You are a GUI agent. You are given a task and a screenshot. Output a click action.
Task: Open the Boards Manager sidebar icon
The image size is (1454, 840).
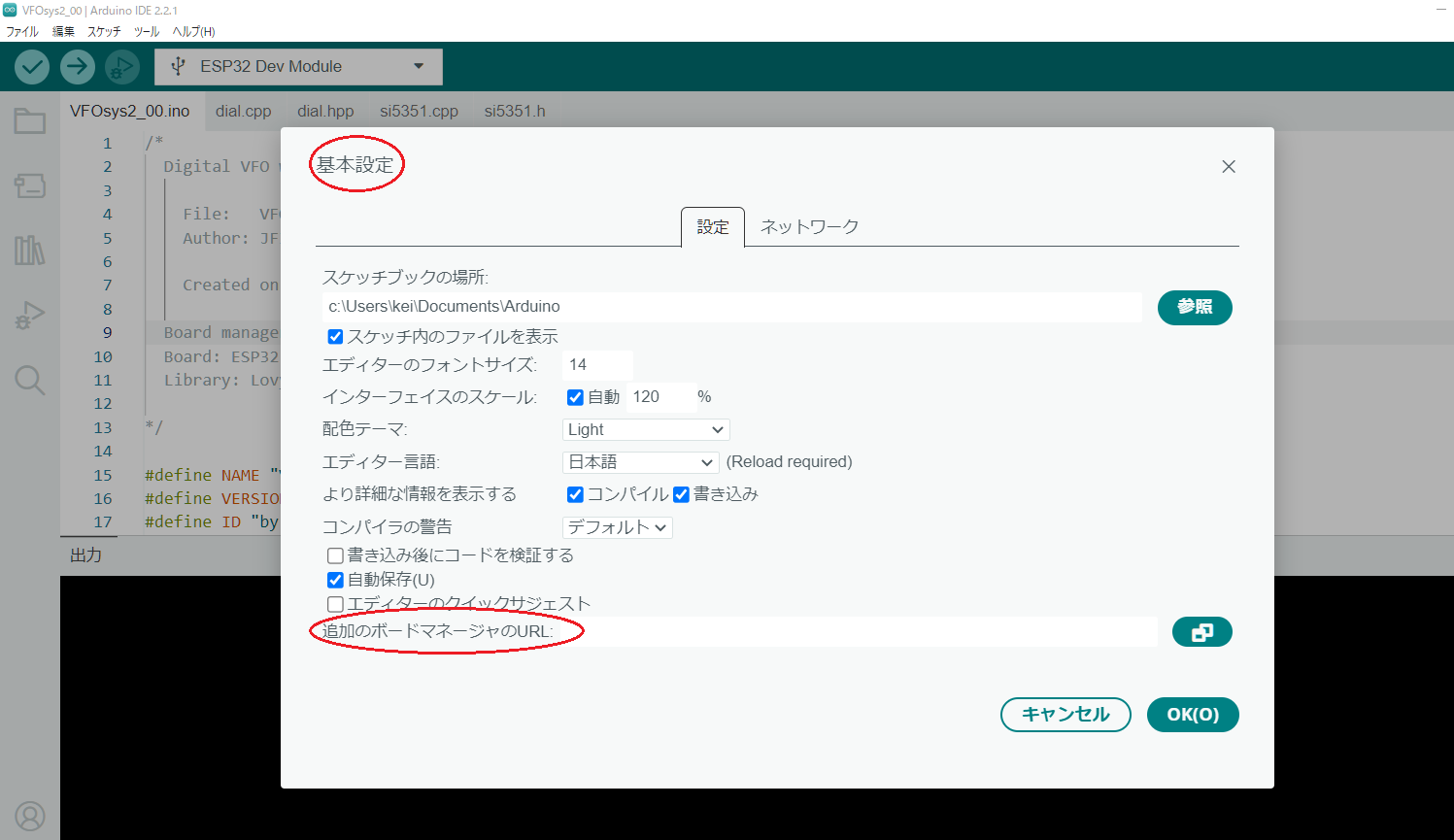coord(30,185)
